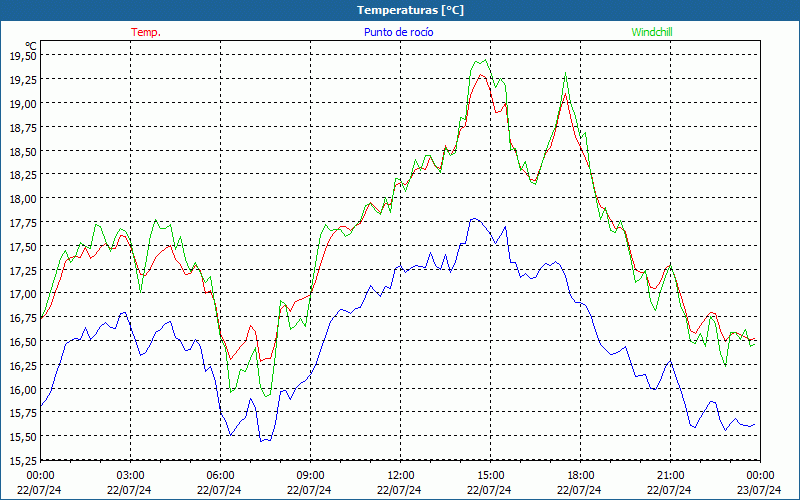Click the 06:00 time axis label
Viewport: 800px width, 500px height.
[x=221, y=475]
